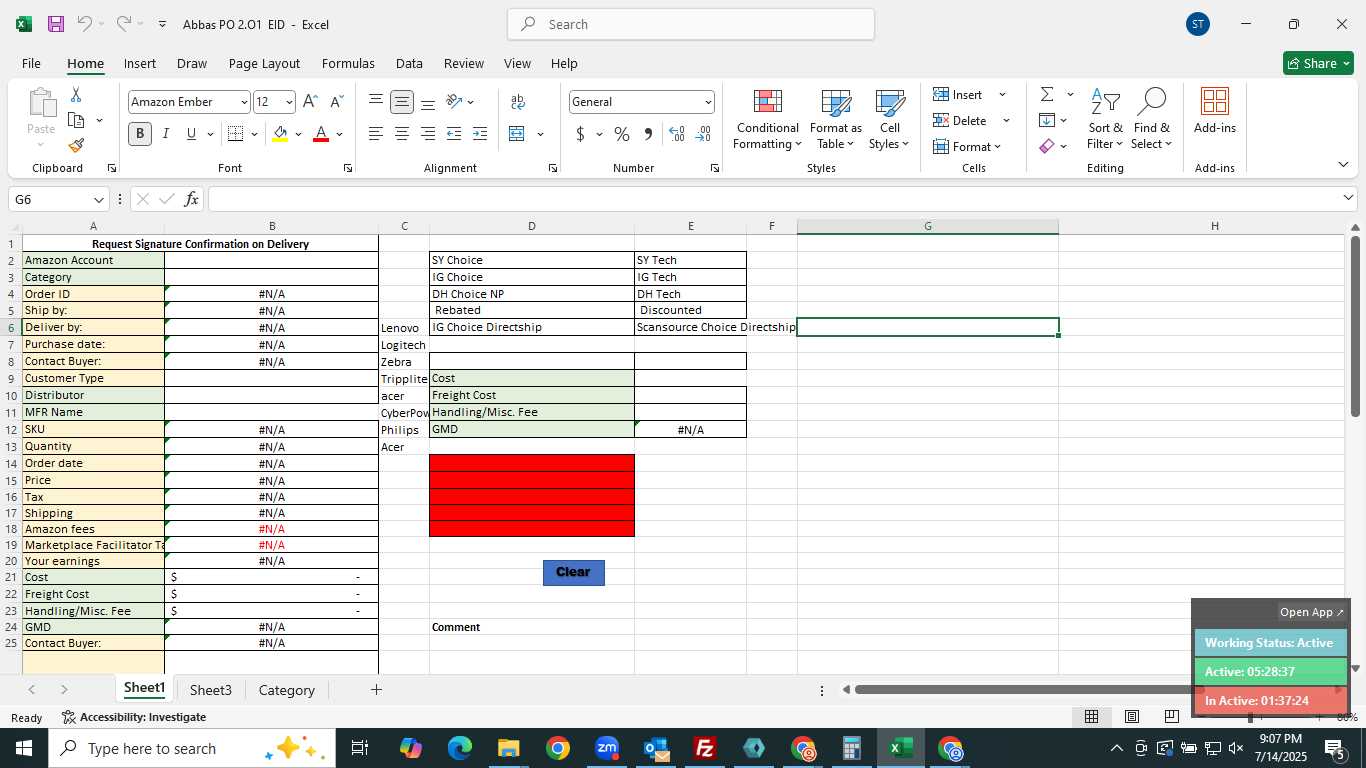Open FileZilla from the taskbar

click(704, 748)
